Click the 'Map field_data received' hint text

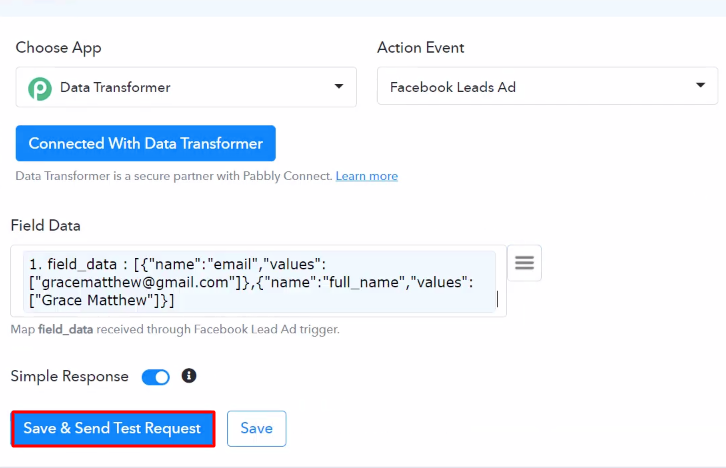175,330
